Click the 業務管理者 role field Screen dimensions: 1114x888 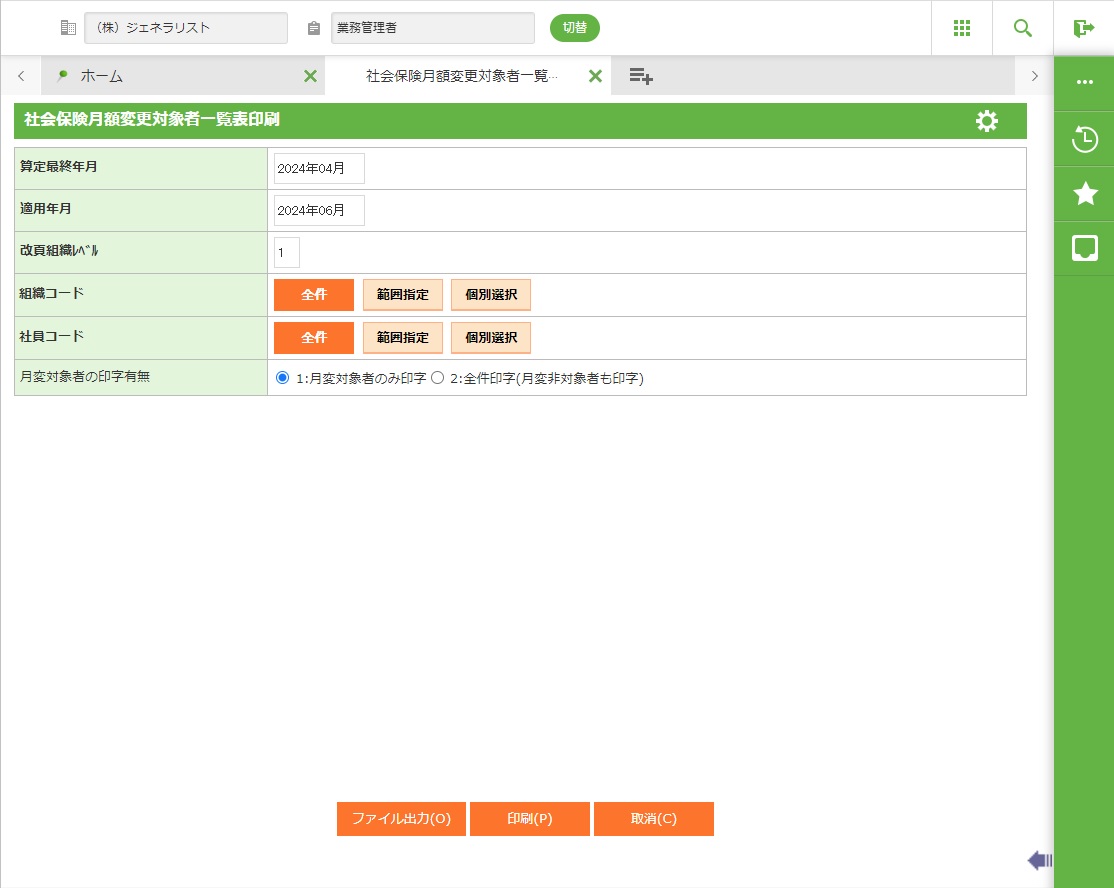[x=433, y=28]
